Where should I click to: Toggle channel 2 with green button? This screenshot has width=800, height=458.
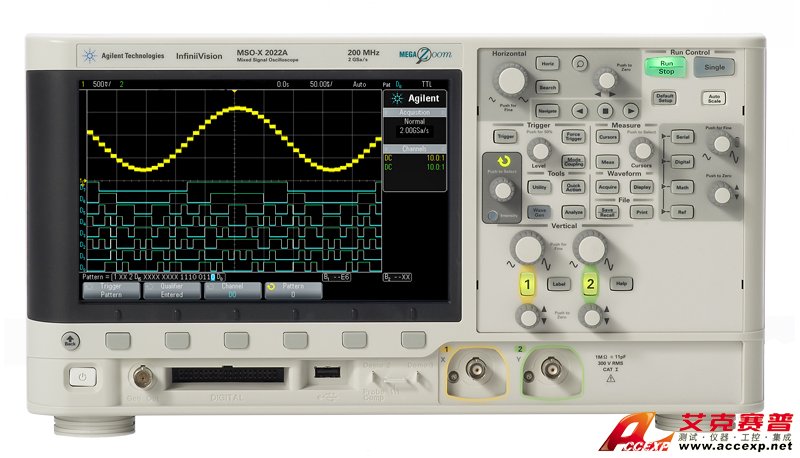pyautogui.click(x=590, y=286)
